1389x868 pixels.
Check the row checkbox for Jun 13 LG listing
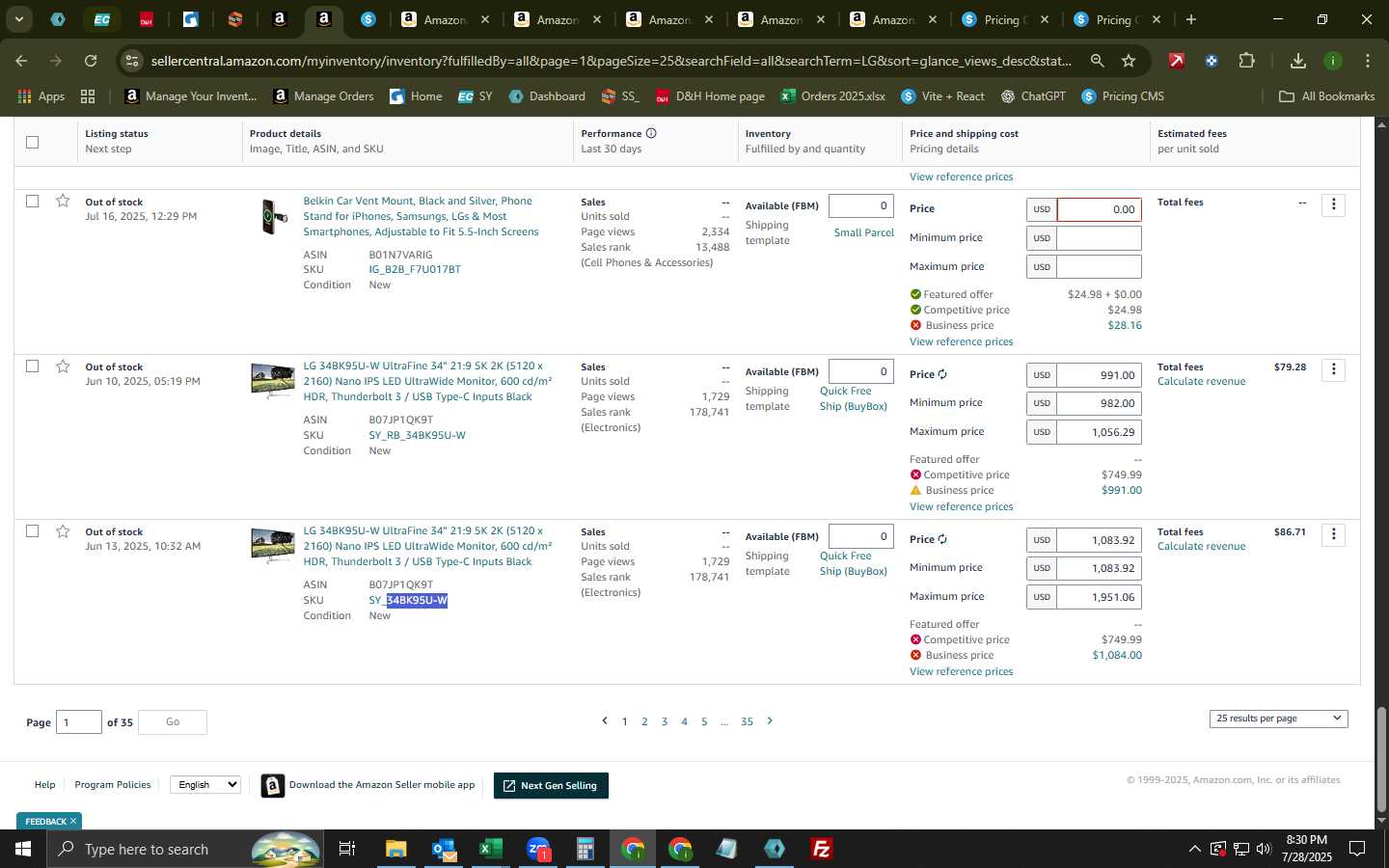tap(32, 530)
